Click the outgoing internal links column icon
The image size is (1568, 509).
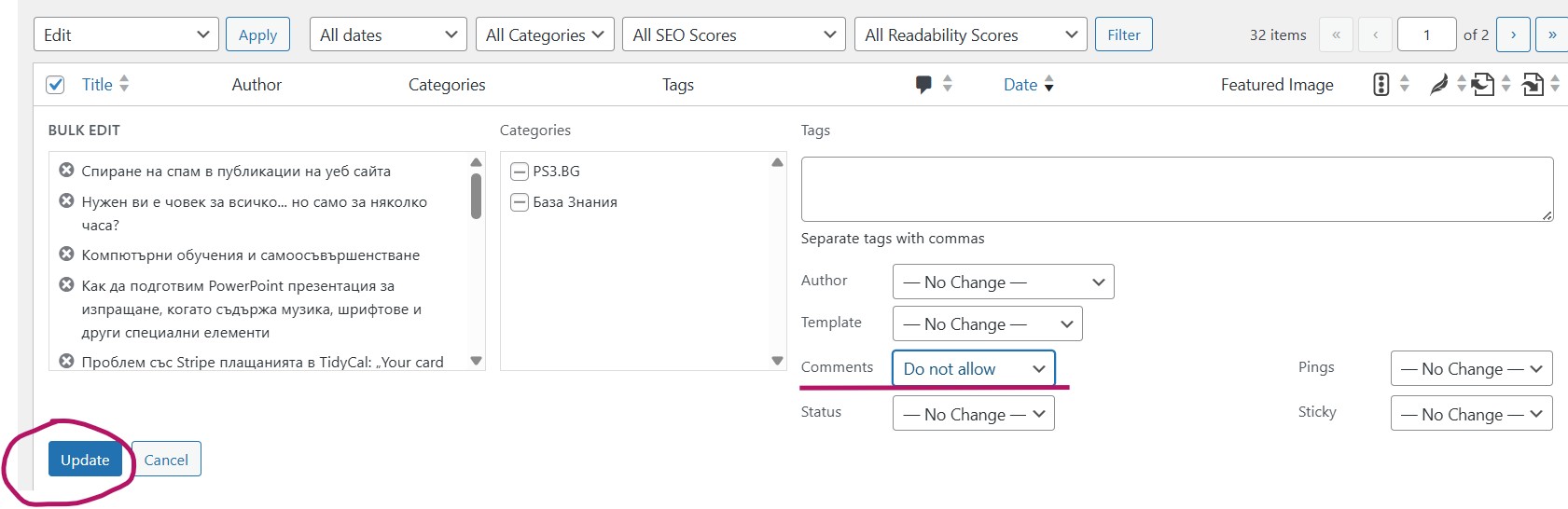tap(1483, 85)
